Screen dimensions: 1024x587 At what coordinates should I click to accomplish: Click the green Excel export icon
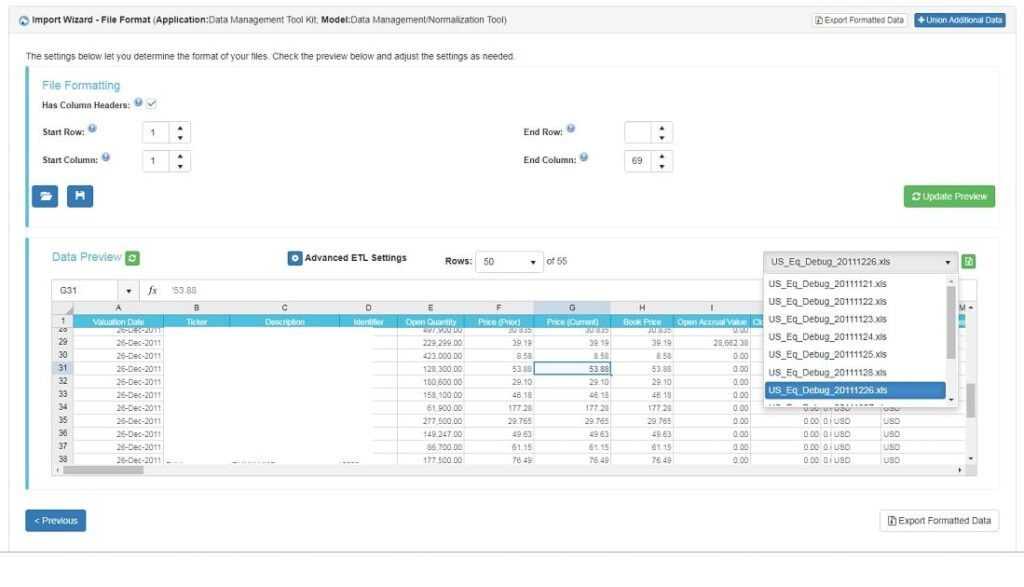(x=968, y=262)
